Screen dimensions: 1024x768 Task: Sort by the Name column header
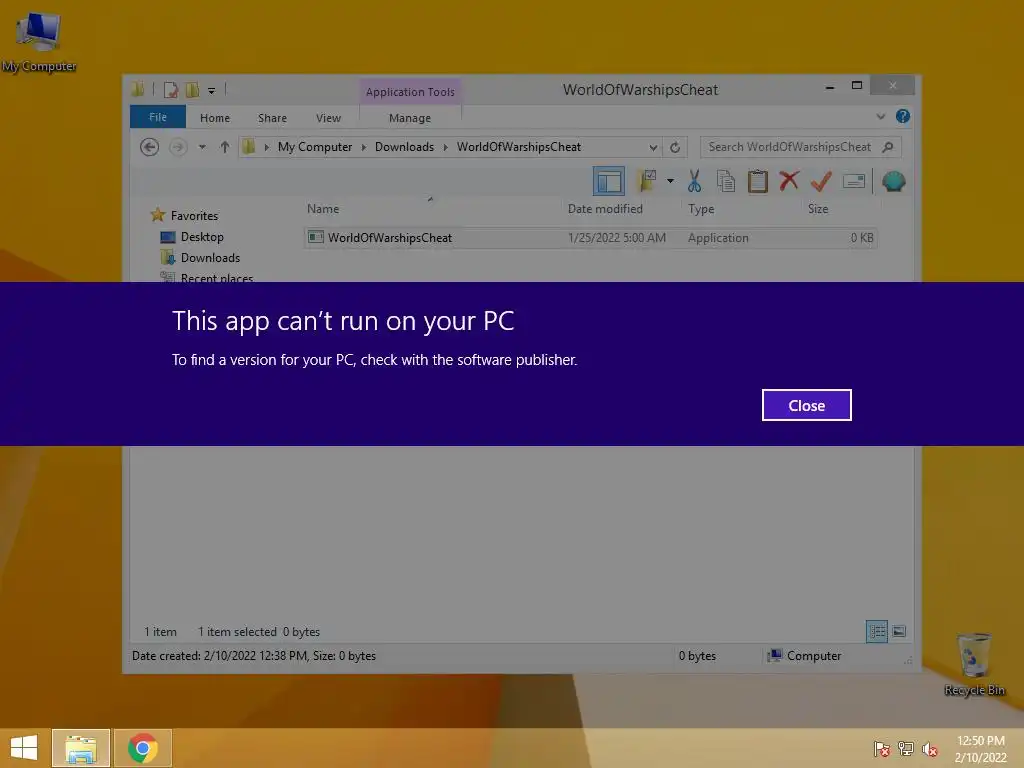point(323,209)
